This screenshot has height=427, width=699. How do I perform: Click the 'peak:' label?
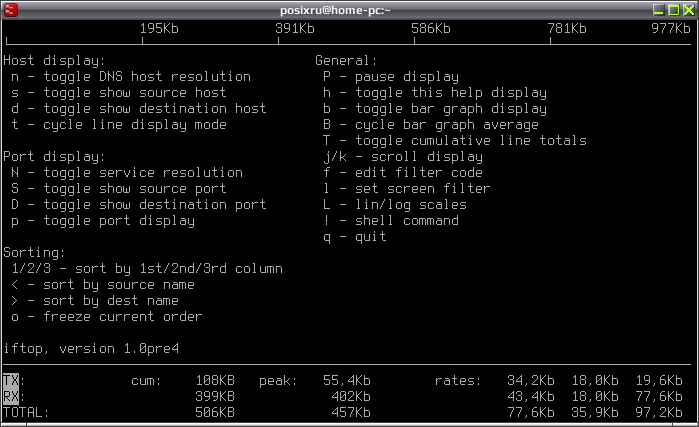278,381
